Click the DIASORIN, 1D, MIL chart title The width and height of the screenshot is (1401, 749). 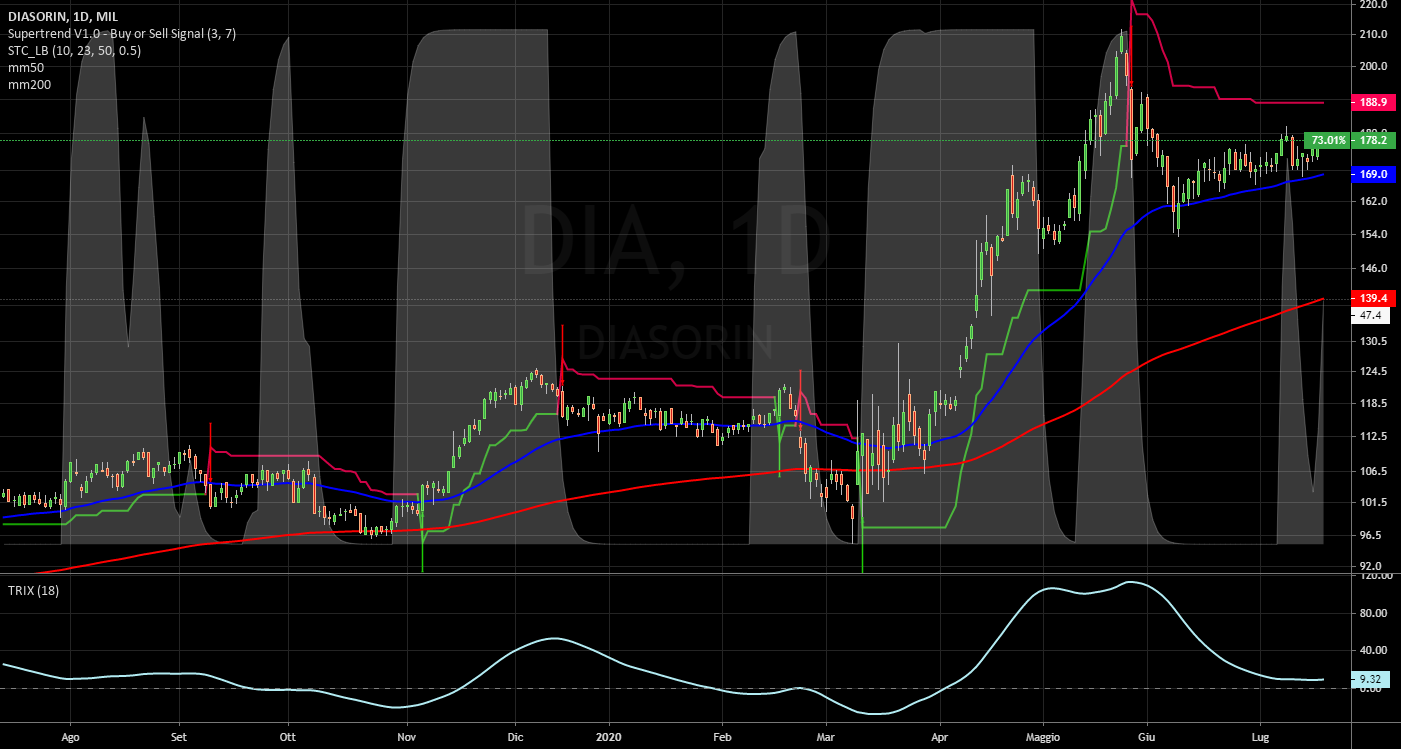(63, 16)
